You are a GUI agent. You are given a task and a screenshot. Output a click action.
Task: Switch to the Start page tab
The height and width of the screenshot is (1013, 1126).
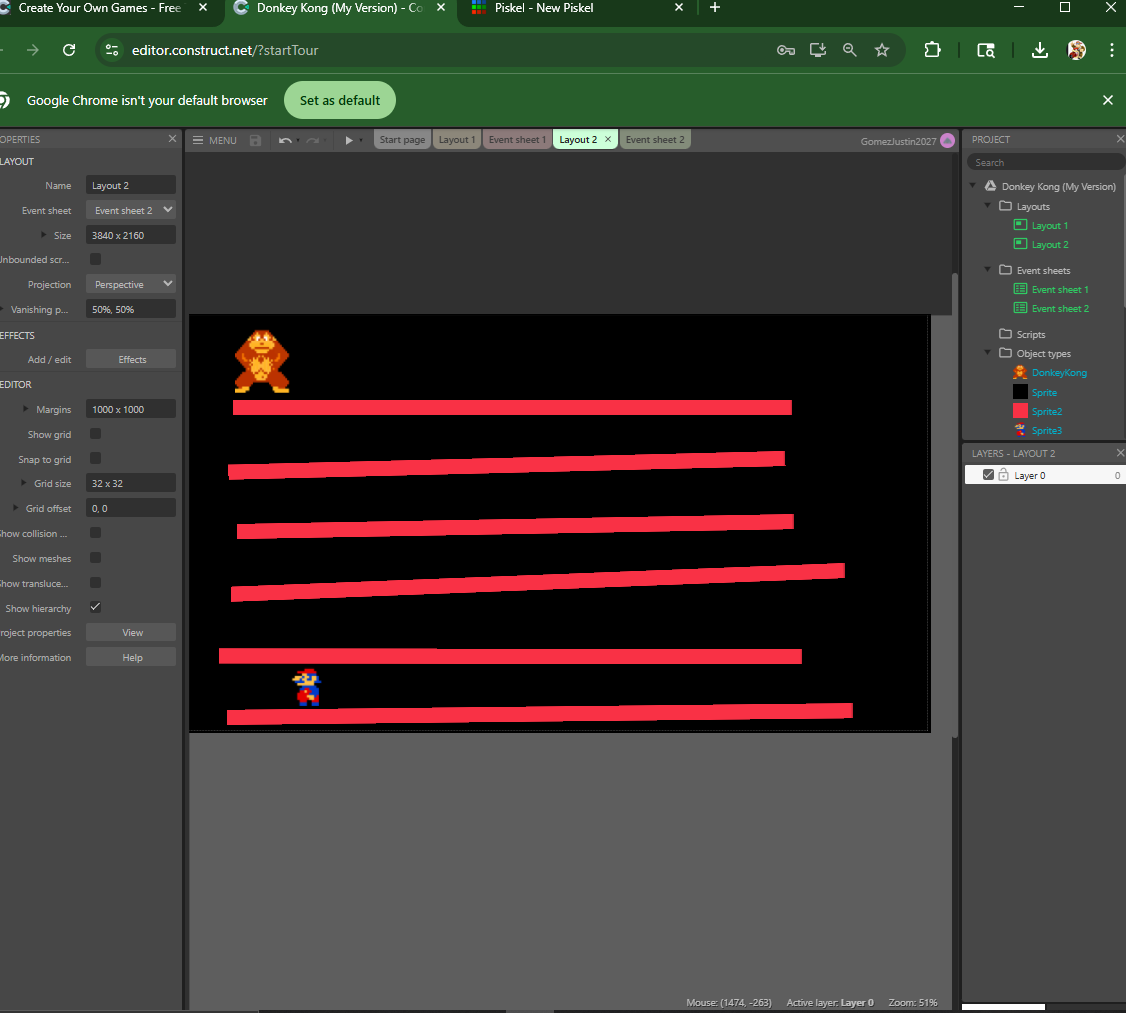click(402, 139)
